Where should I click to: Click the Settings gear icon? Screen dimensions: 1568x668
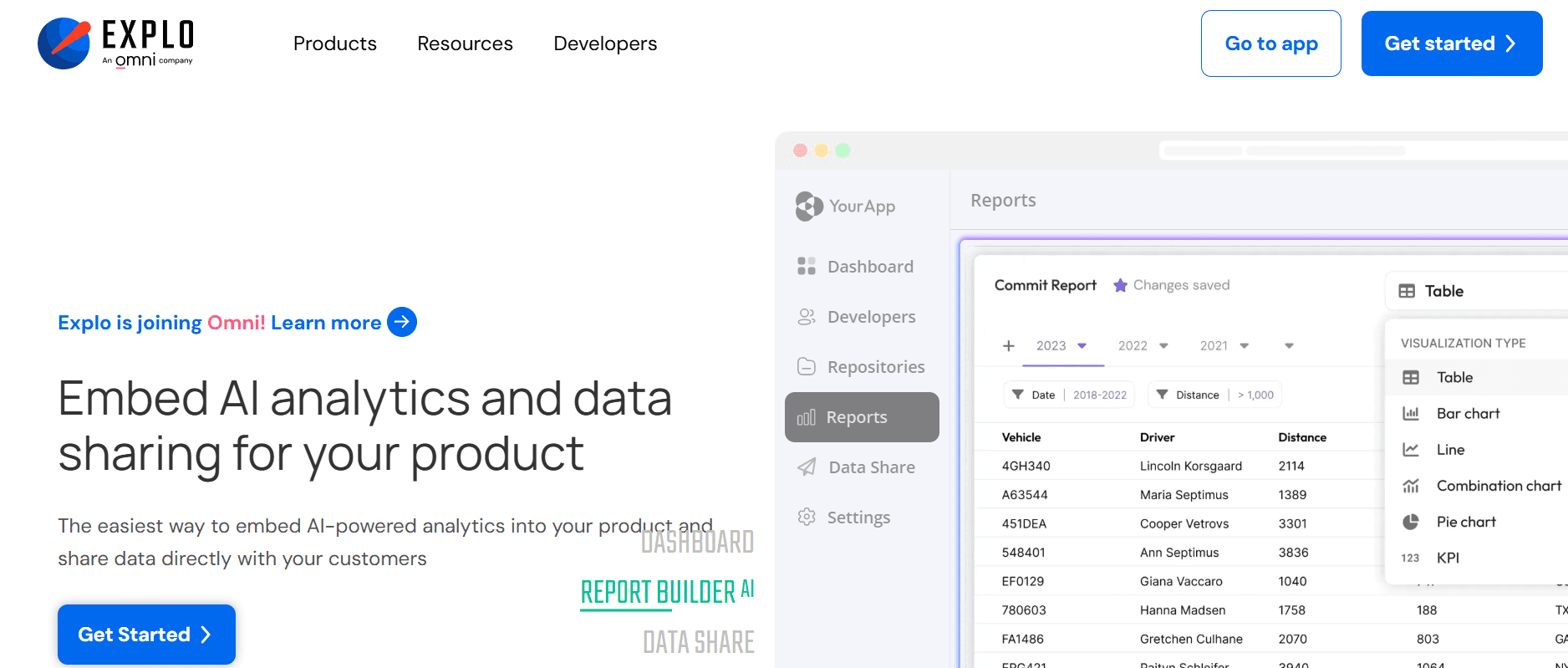click(x=807, y=517)
